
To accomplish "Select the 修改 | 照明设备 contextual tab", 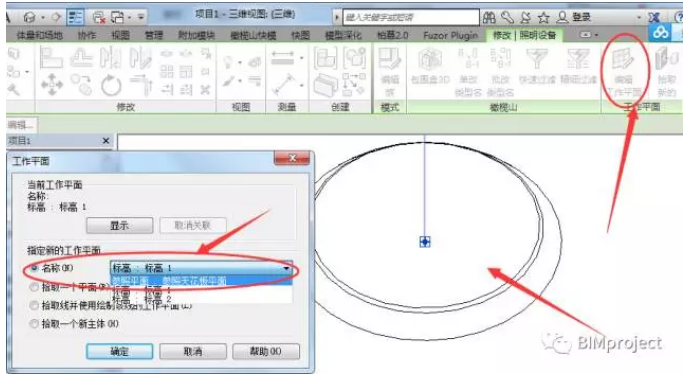I will point(524,35).
